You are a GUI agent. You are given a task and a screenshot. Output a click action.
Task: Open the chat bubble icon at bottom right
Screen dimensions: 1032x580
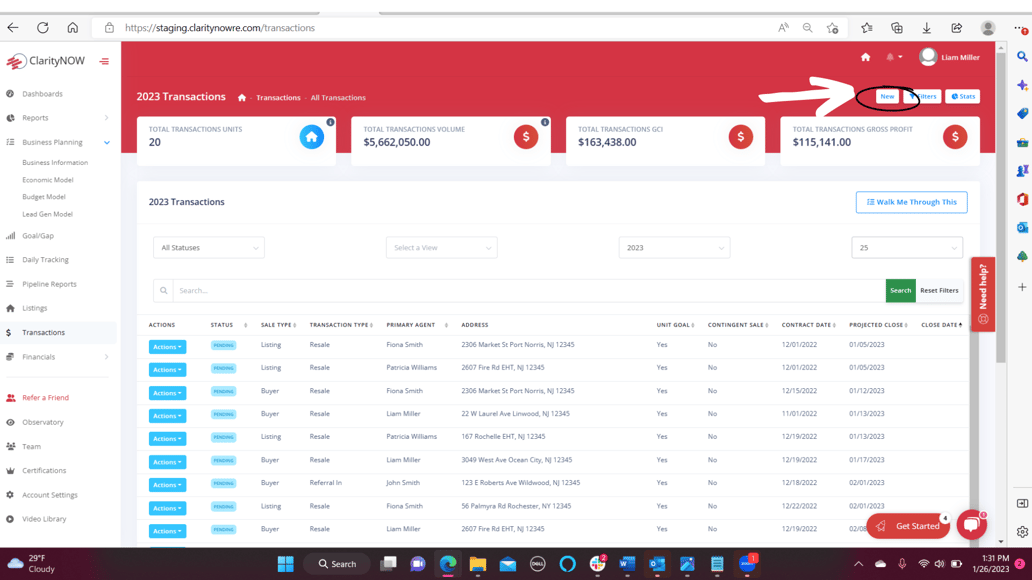coord(971,524)
